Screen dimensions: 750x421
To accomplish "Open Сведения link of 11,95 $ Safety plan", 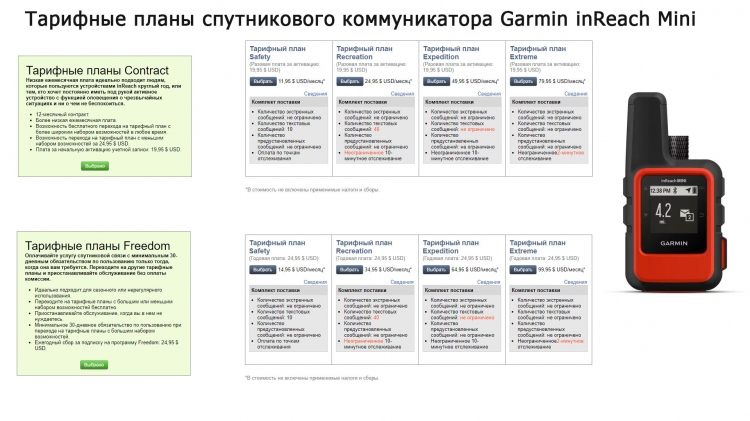I will point(316,94).
